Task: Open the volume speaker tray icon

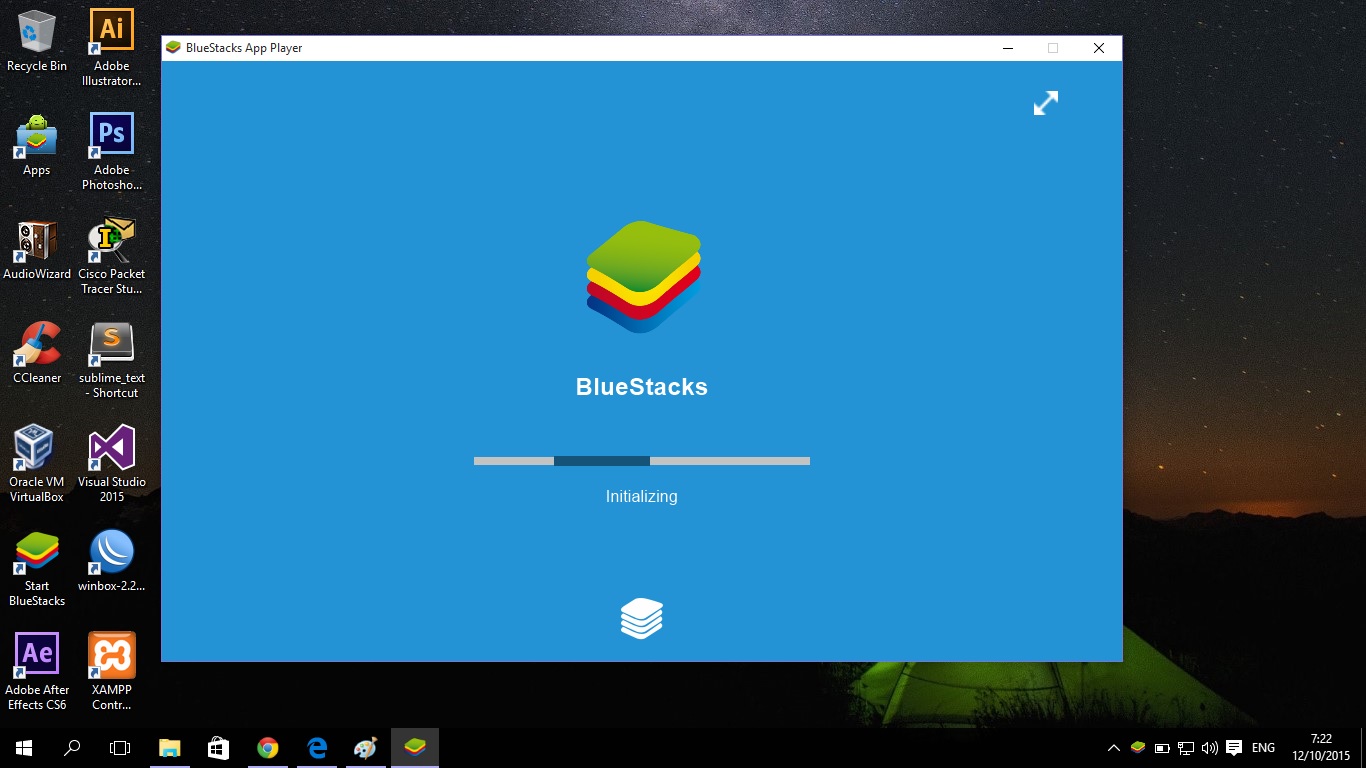Action: pyautogui.click(x=1210, y=748)
